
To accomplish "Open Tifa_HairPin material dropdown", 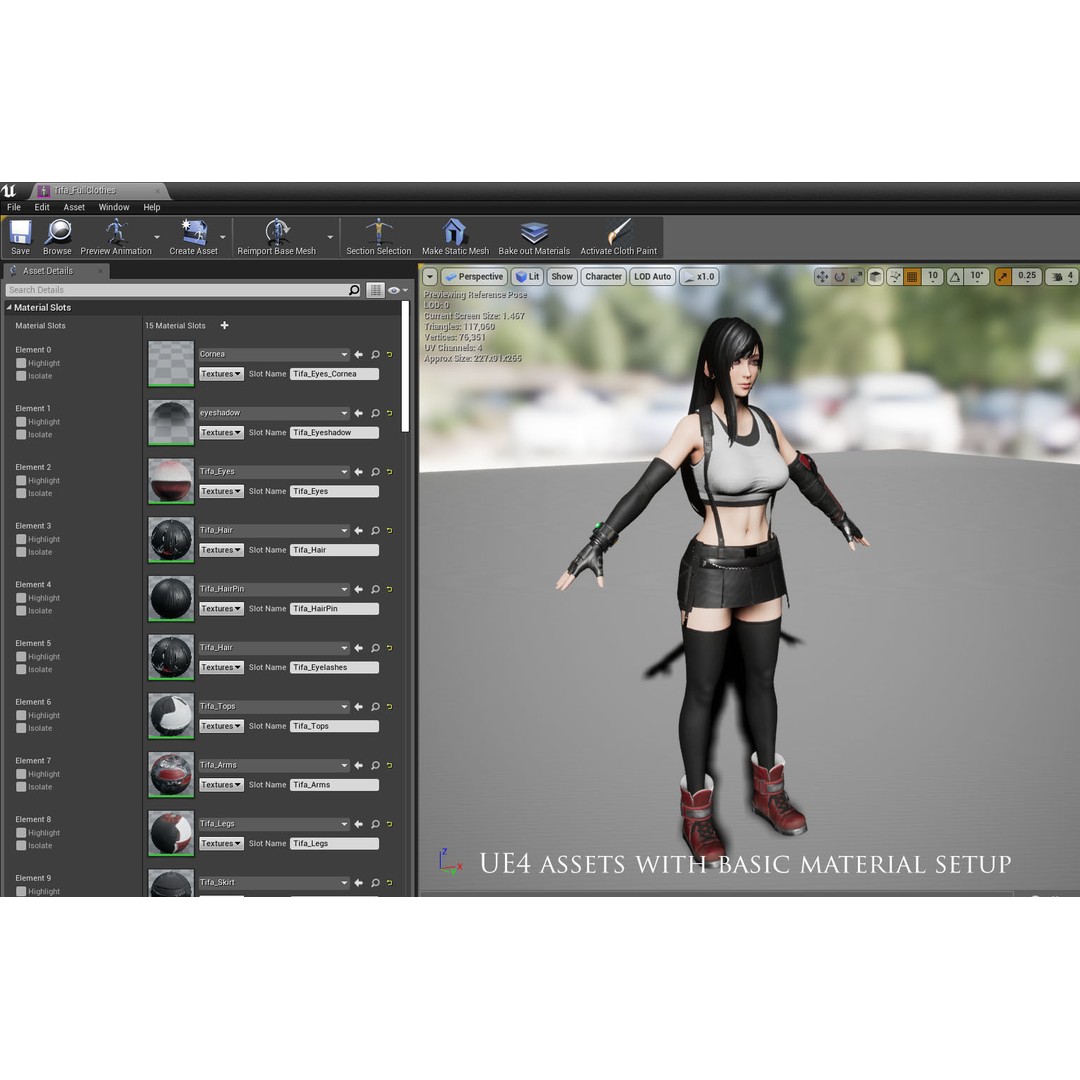I will click(x=273, y=589).
